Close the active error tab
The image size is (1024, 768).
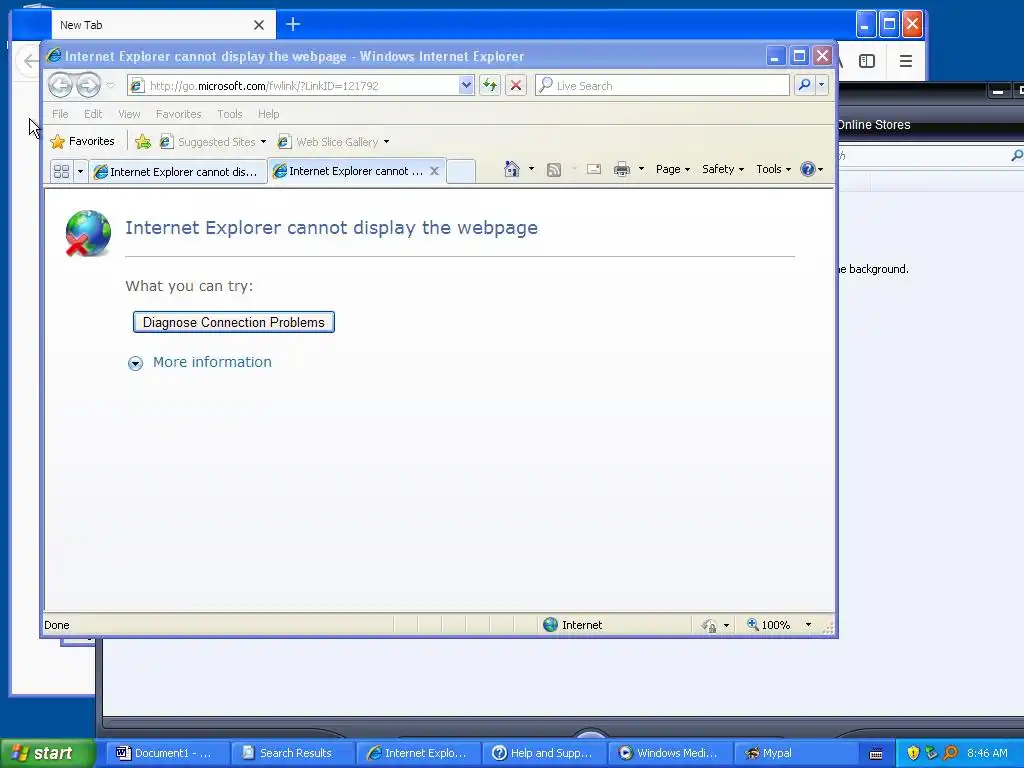[434, 170]
